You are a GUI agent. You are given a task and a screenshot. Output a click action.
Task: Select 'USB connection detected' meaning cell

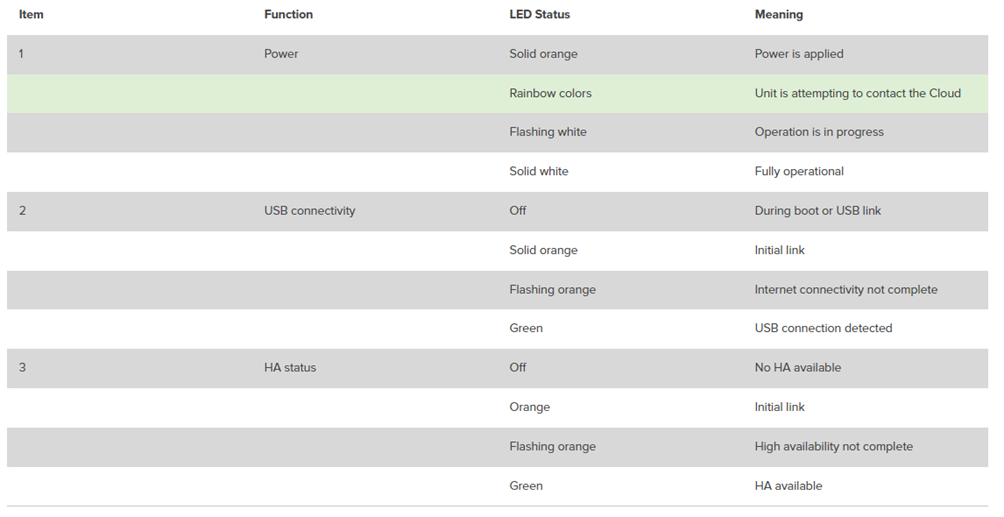[x=823, y=328]
